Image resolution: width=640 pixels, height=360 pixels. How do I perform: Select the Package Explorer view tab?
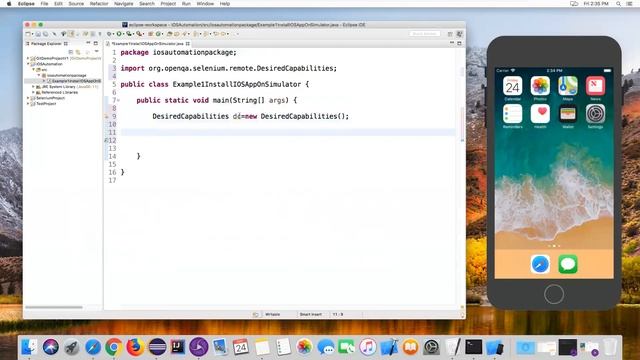coord(46,43)
